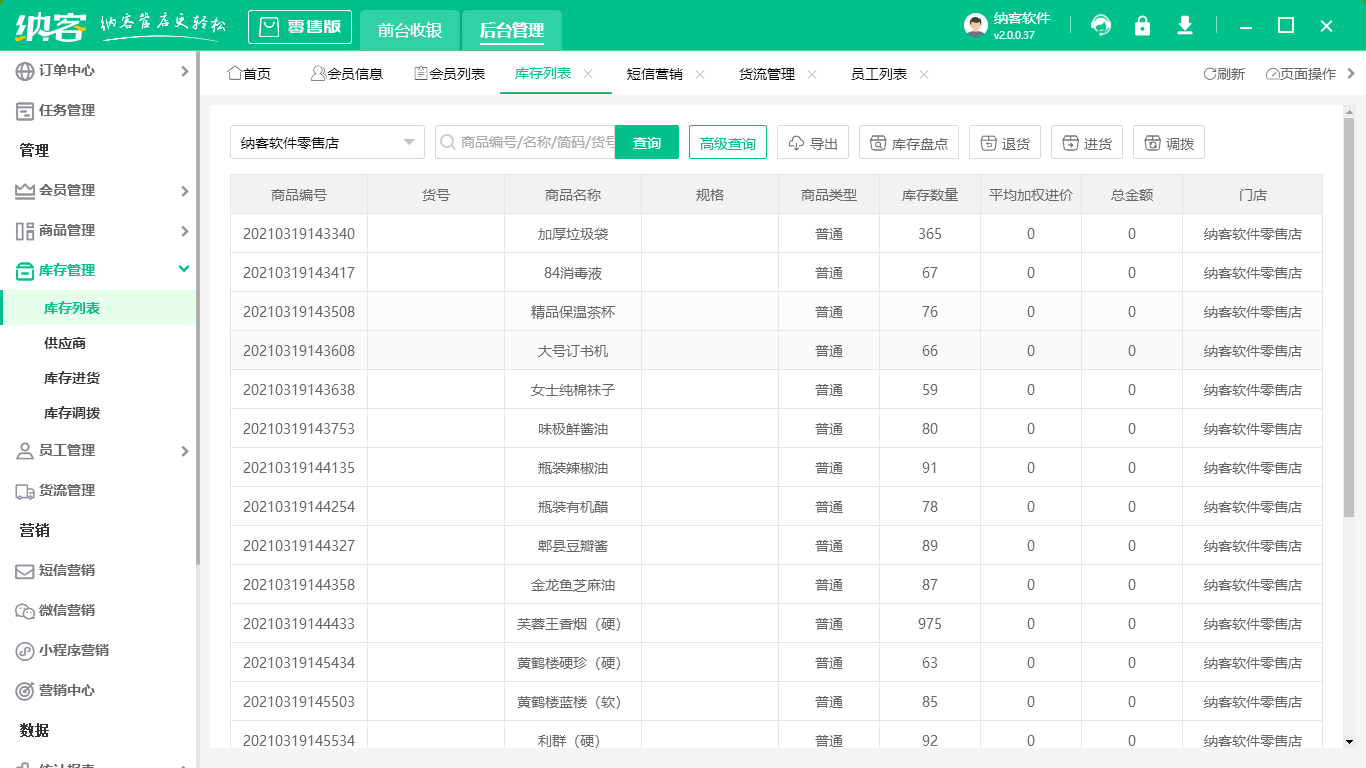This screenshot has width=1366, height=768.
Task: Open the 进货 stock-in function
Action: [x=1087, y=142]
